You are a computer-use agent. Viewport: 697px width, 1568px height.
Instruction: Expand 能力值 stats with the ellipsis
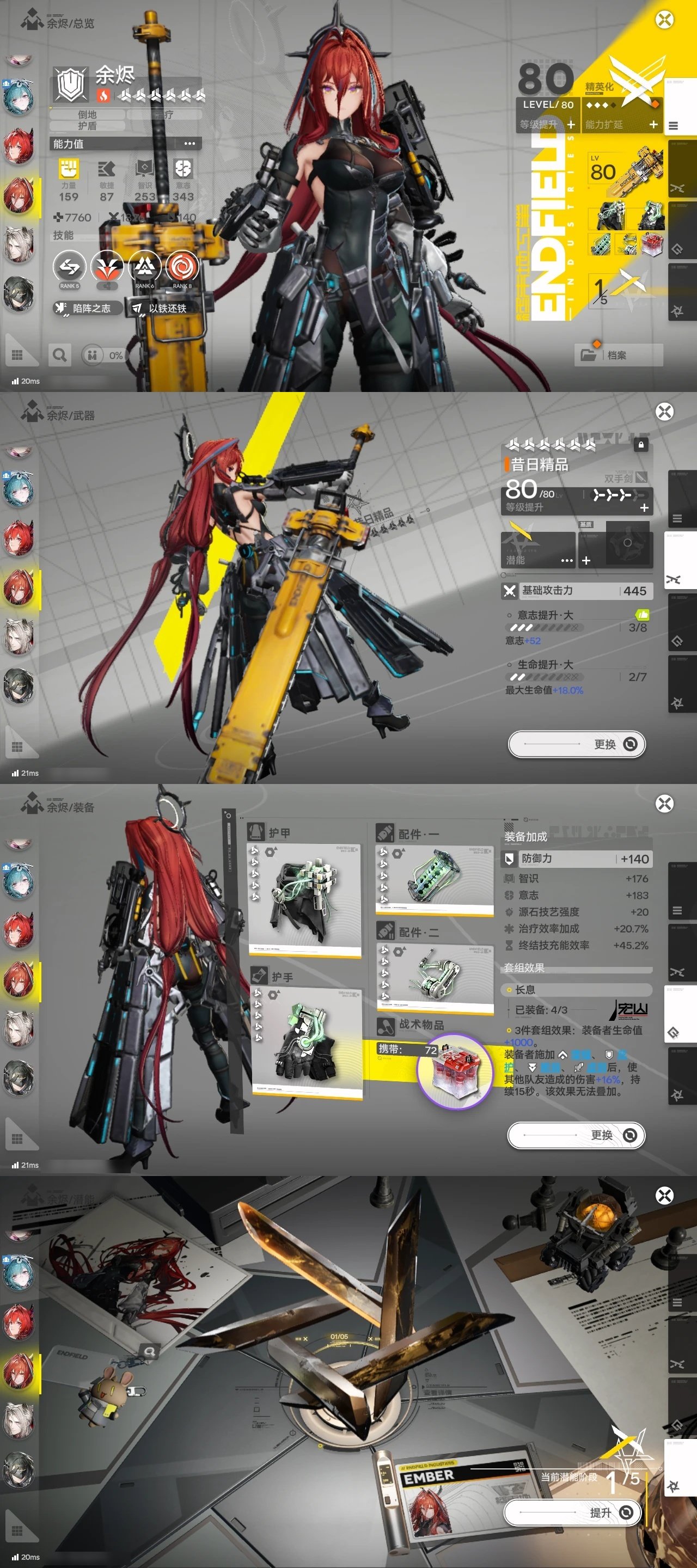point(189,144)
